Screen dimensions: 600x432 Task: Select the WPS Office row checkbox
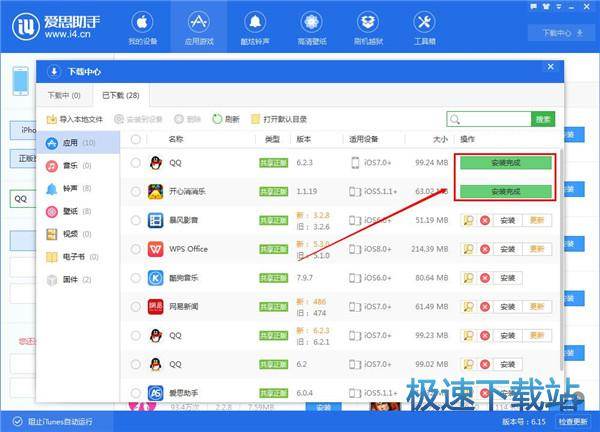pyautogui.click(x=135, y=249)
